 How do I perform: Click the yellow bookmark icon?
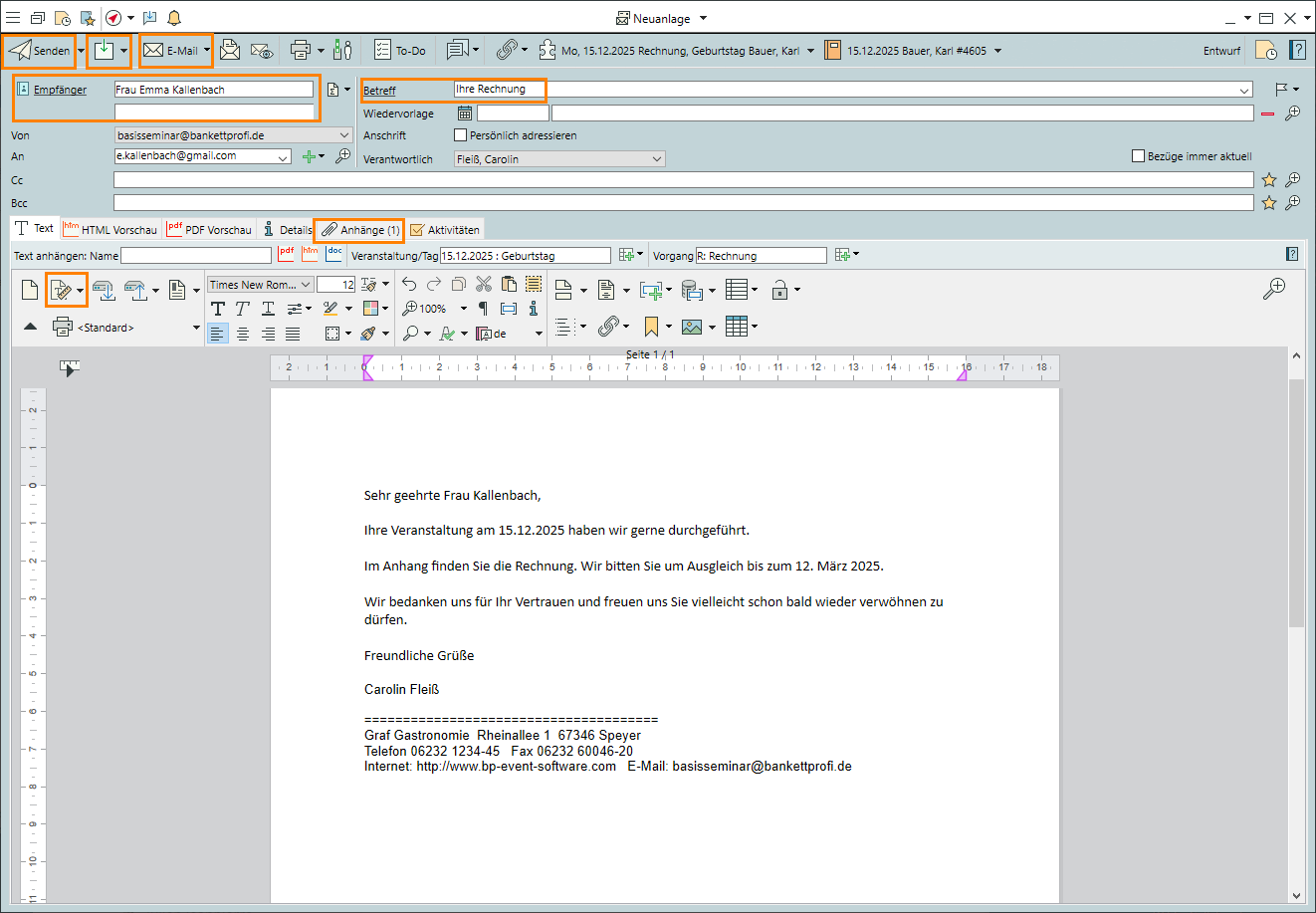tap(651, 327)
